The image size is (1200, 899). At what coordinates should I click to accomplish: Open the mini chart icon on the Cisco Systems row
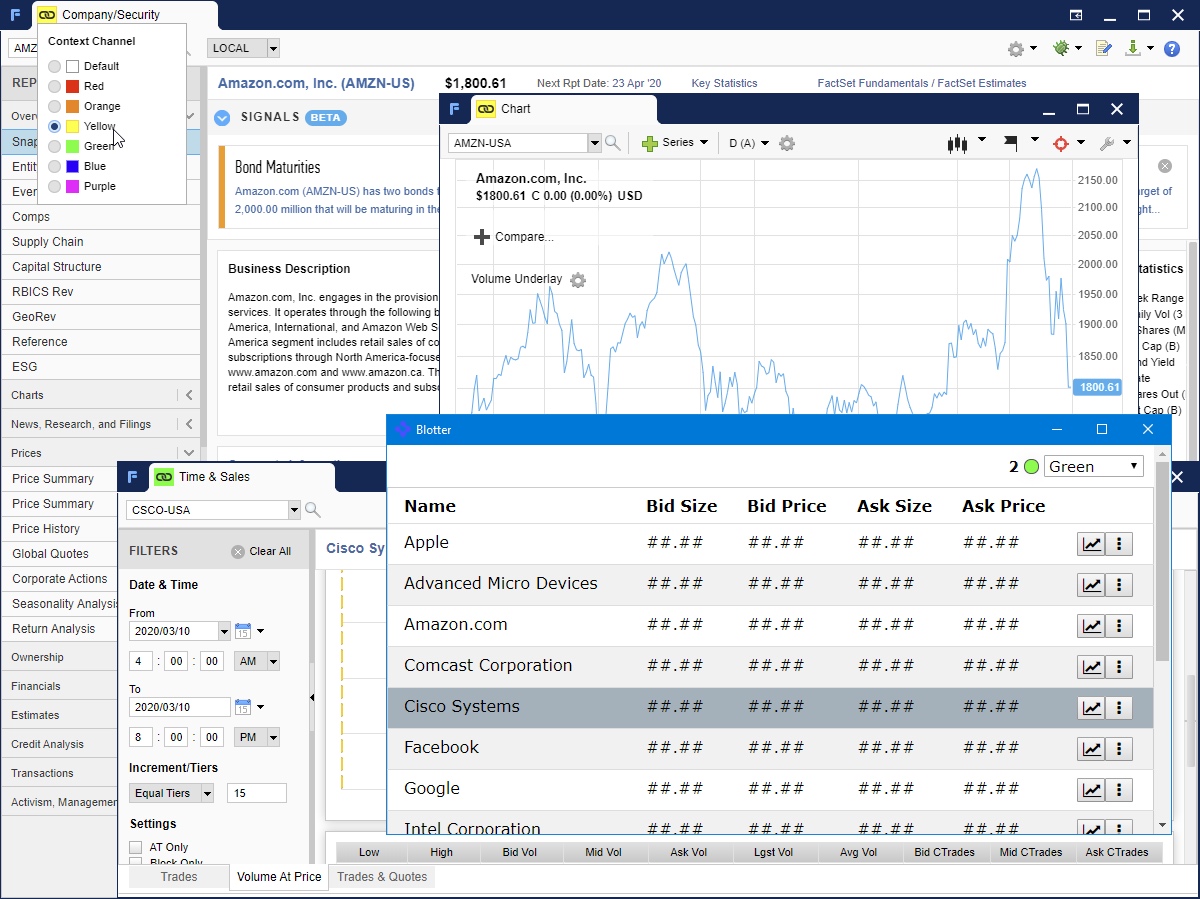pyautogui.click(x=1092, y=707)
